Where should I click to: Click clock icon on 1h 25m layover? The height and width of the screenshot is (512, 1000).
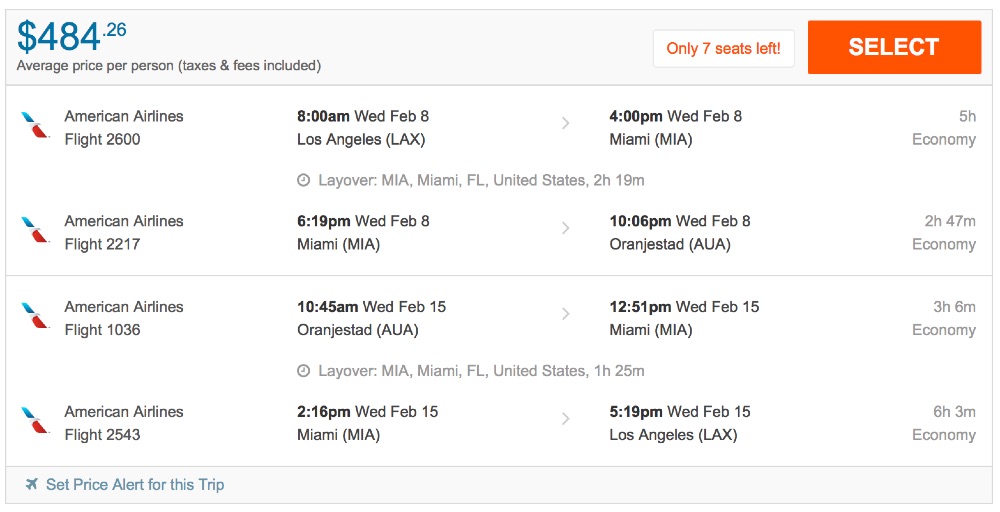[304, 371]
